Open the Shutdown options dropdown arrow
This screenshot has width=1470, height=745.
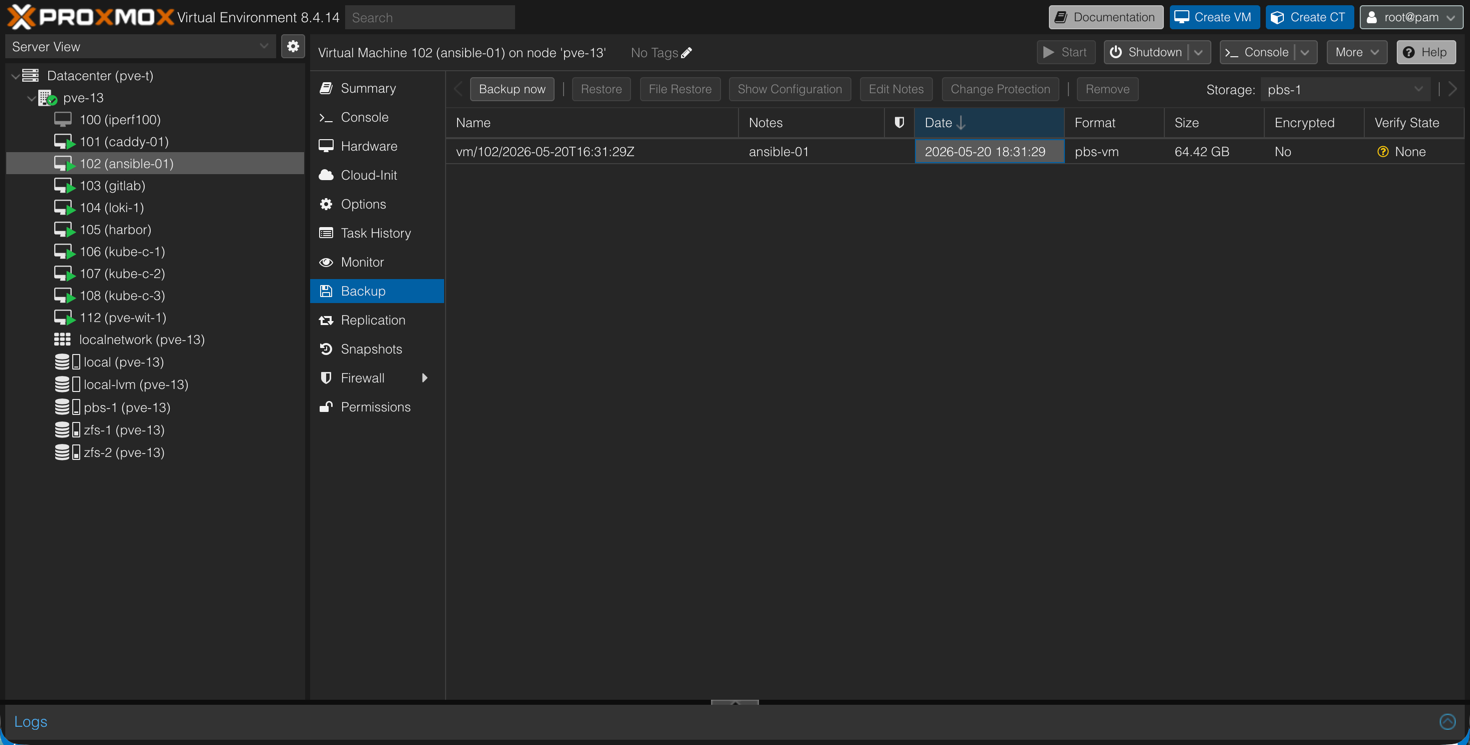click(1199, 52)
